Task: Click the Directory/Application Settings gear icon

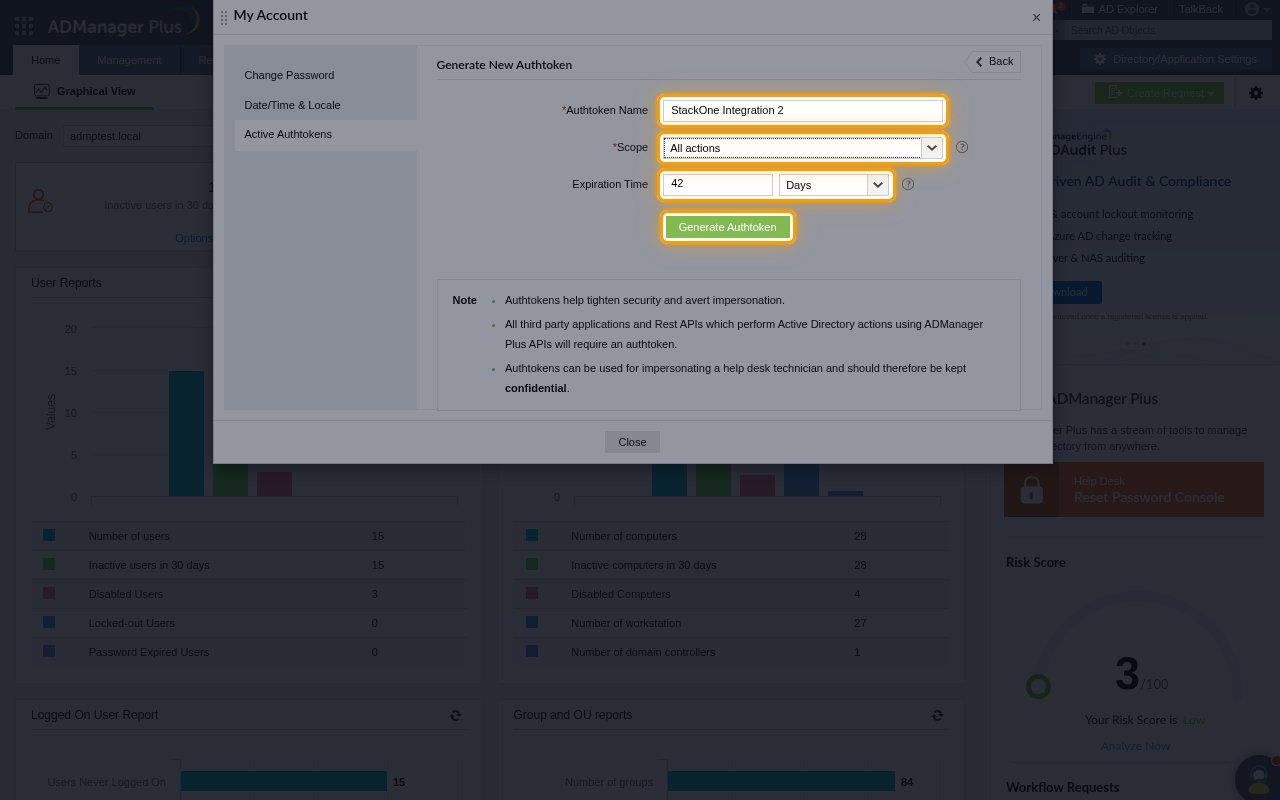Action: point(1100,59)
